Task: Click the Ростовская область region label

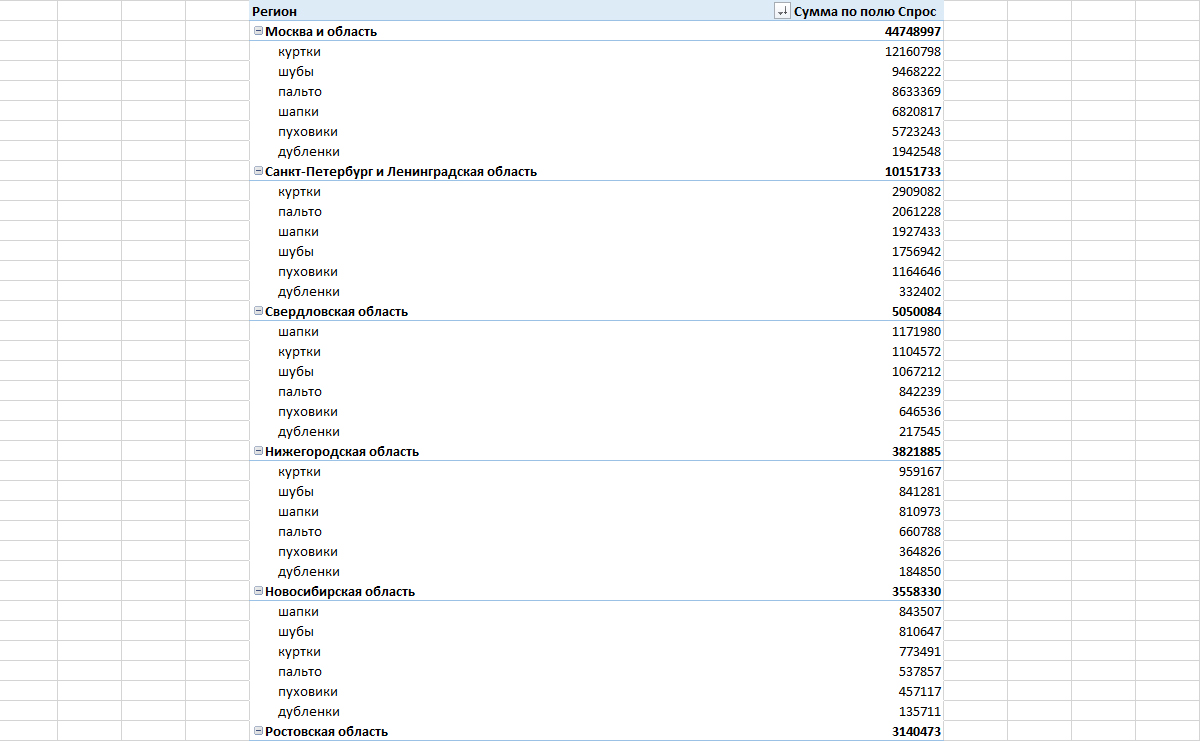Action: coord(326,731)
